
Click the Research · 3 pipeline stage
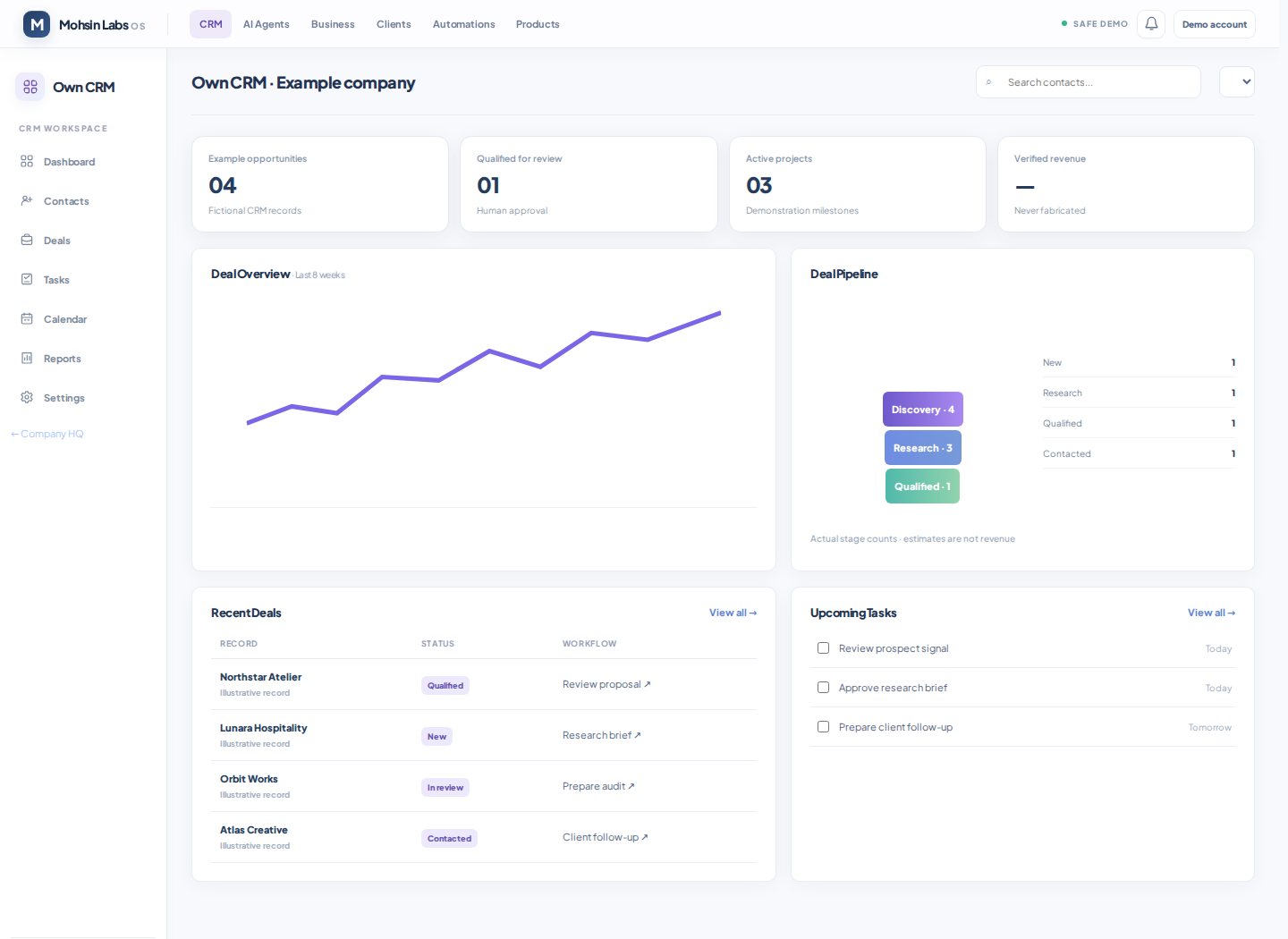[x=923, y=448]
